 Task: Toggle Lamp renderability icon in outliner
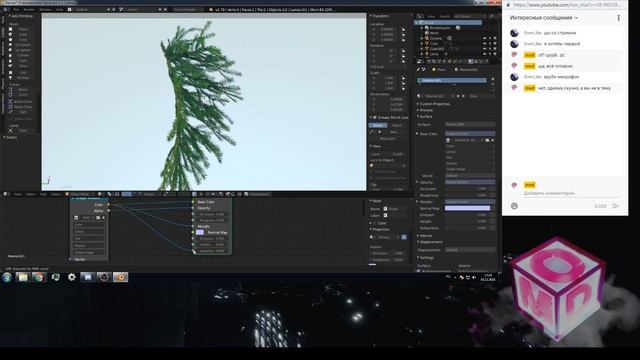(x=495, y=54)
